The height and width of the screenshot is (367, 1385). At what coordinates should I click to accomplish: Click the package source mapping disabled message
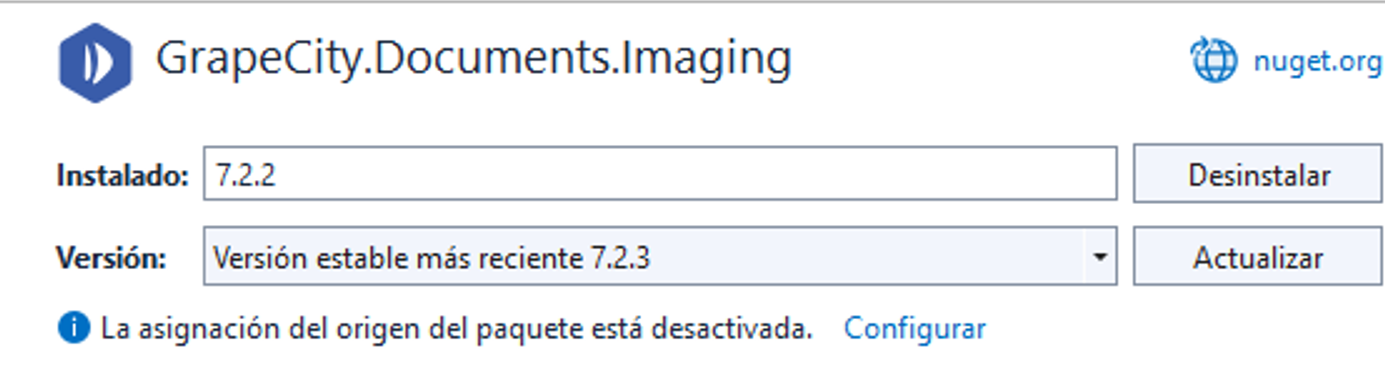457,328
